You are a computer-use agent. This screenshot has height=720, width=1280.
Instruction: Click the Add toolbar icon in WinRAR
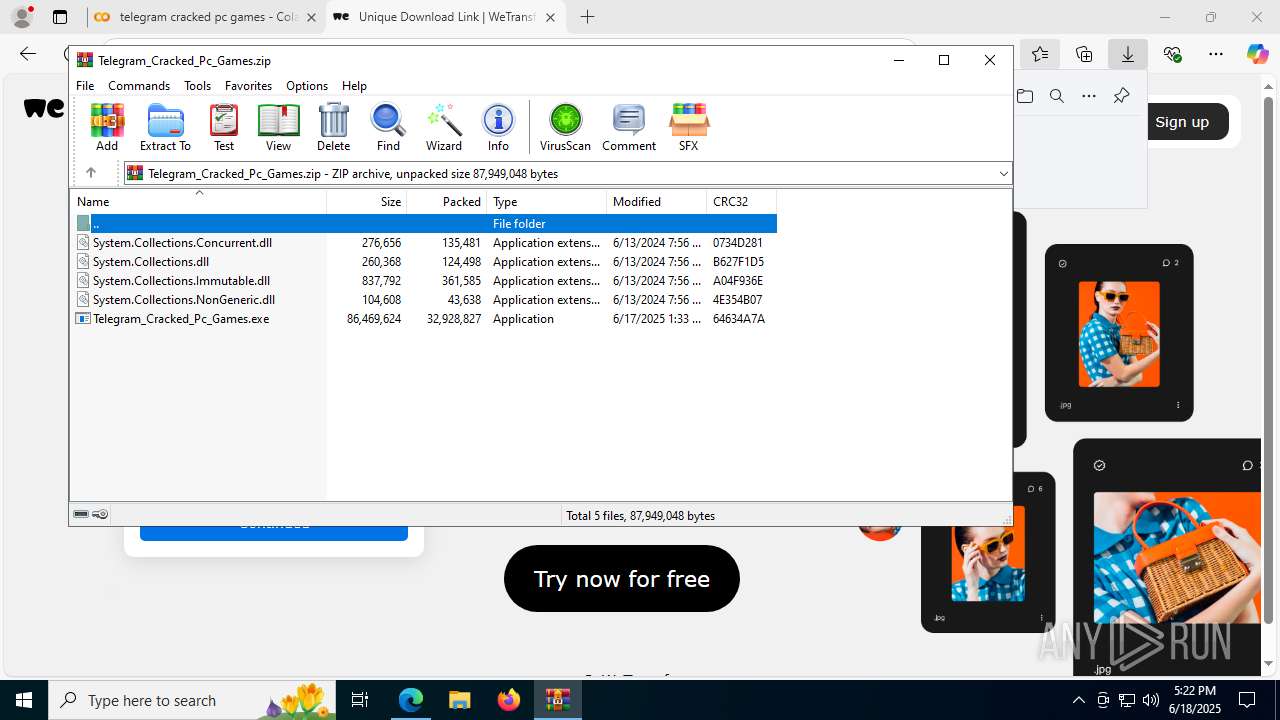click(x=107, y=127)
